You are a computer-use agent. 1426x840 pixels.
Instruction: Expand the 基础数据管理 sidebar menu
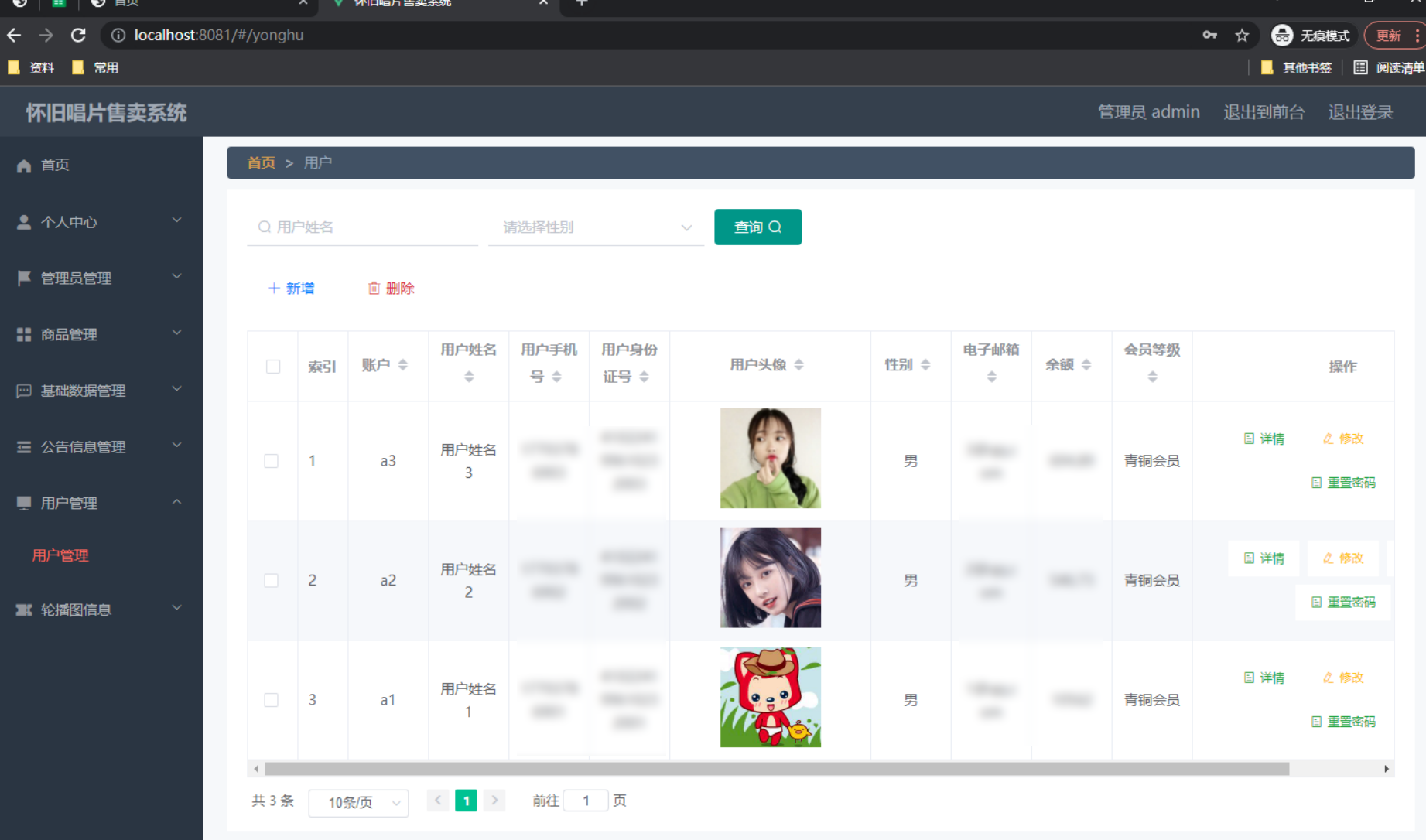[177, 389]
